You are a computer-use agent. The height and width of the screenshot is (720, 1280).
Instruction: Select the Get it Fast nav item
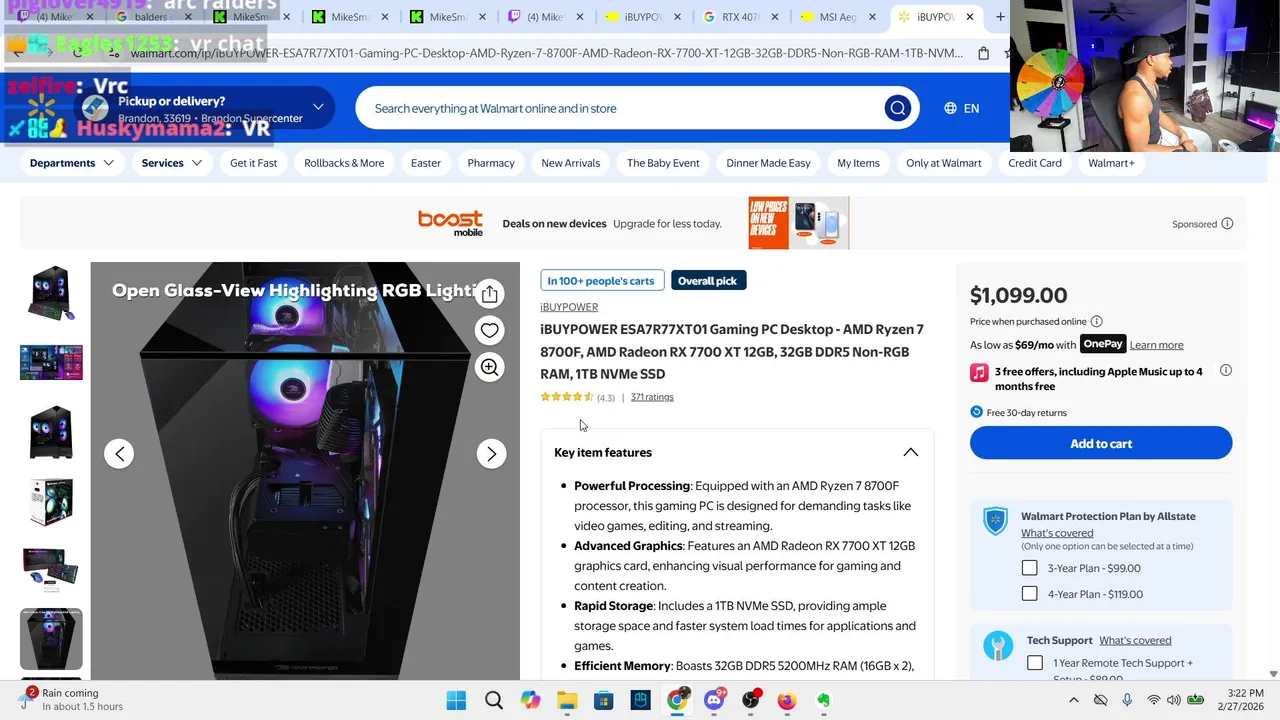pos(253,163)
